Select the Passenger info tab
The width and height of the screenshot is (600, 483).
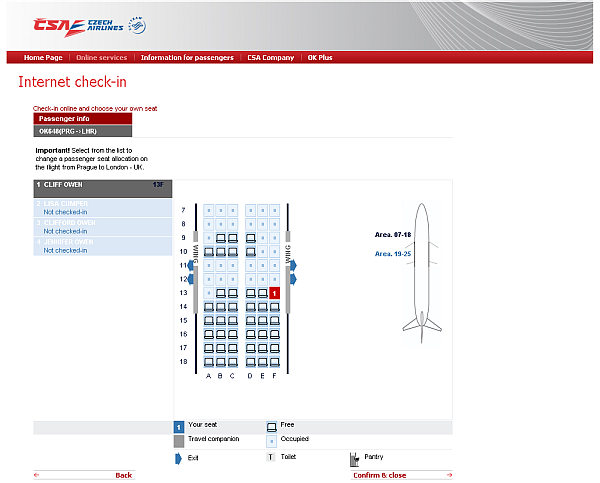[83, 118]
